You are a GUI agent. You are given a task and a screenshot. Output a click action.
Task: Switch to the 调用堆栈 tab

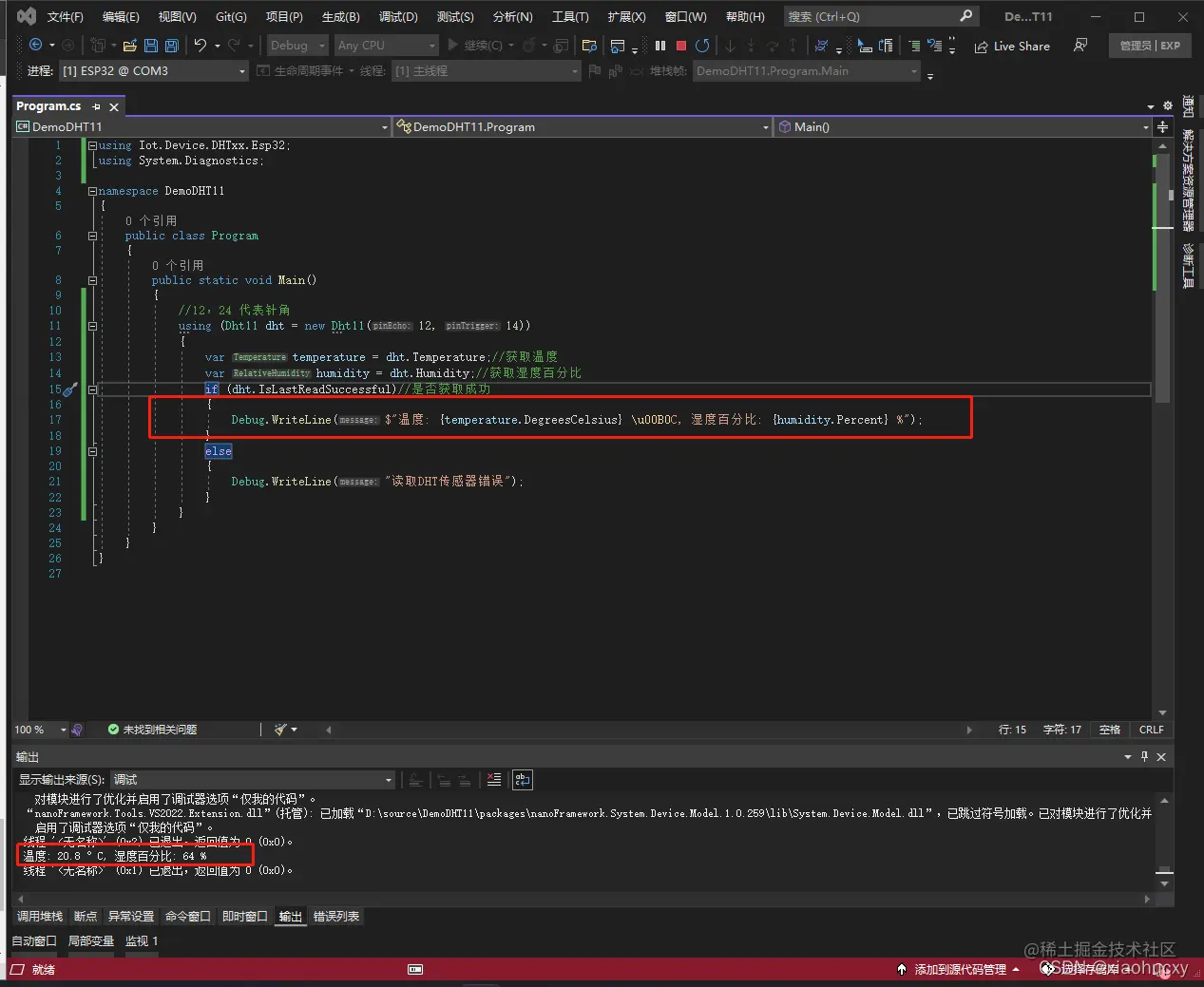pyautogui.click(x=40, y=917)
